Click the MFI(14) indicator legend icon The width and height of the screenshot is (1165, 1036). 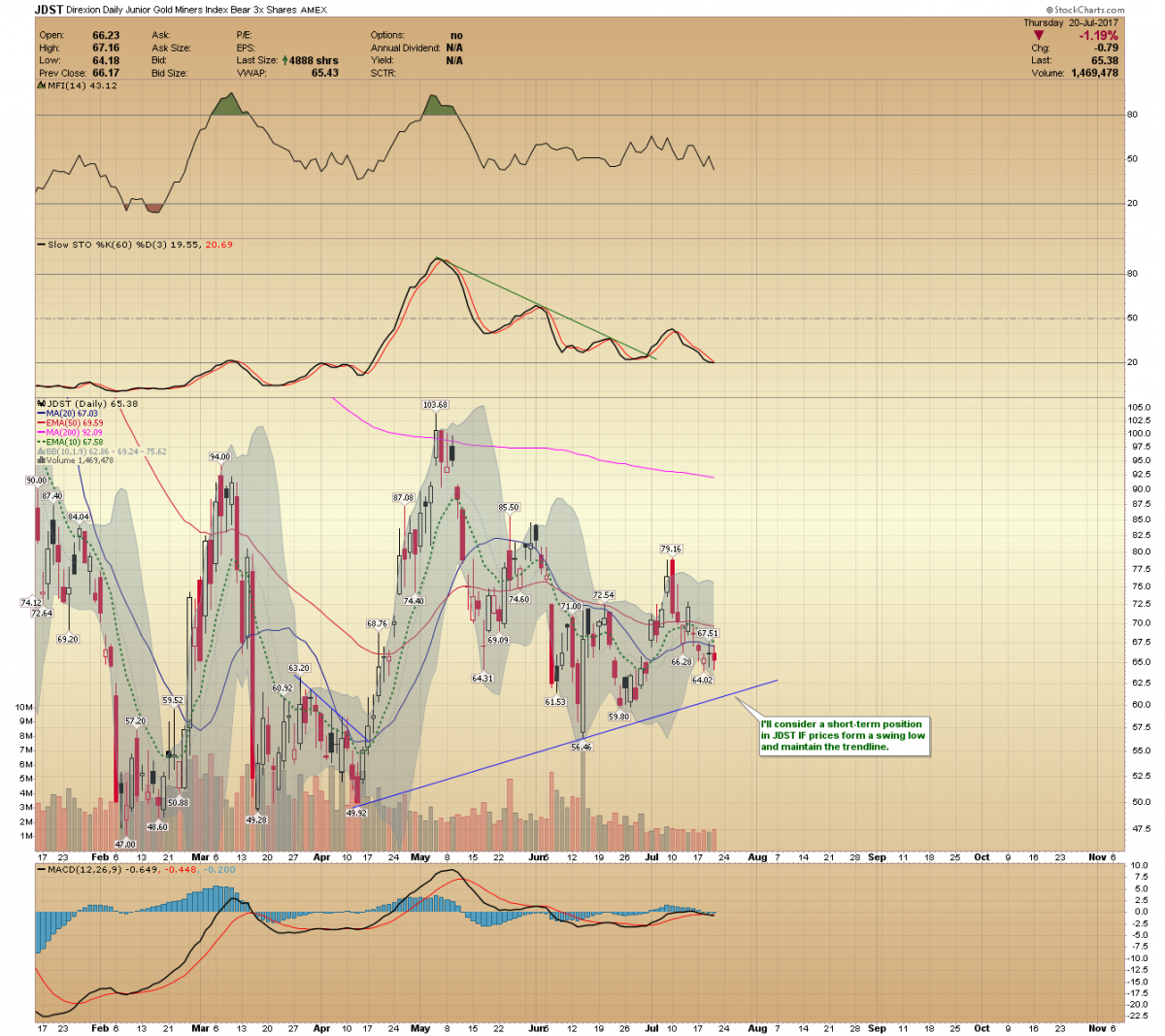[x=41, y=85]
